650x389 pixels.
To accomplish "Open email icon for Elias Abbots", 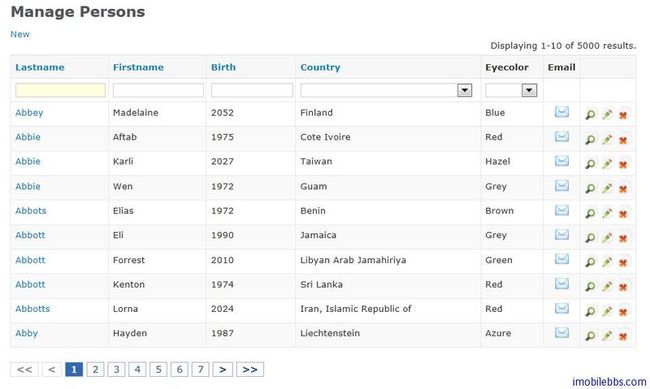I will [x=562, y=210].
